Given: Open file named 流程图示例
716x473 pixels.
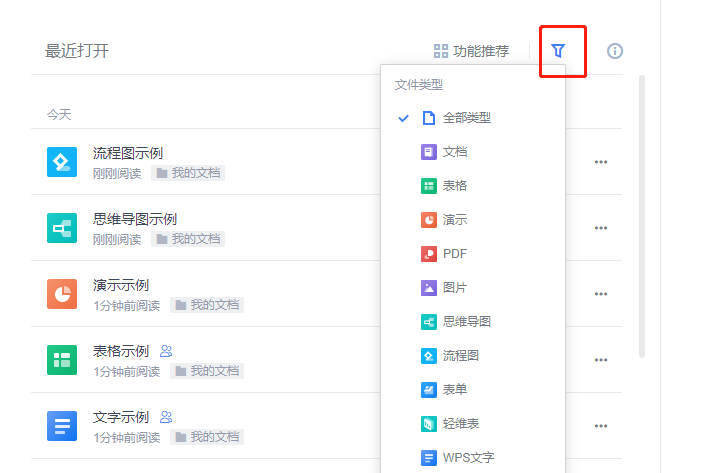Looking at the screenshot, I should click(x=128, y=153).
